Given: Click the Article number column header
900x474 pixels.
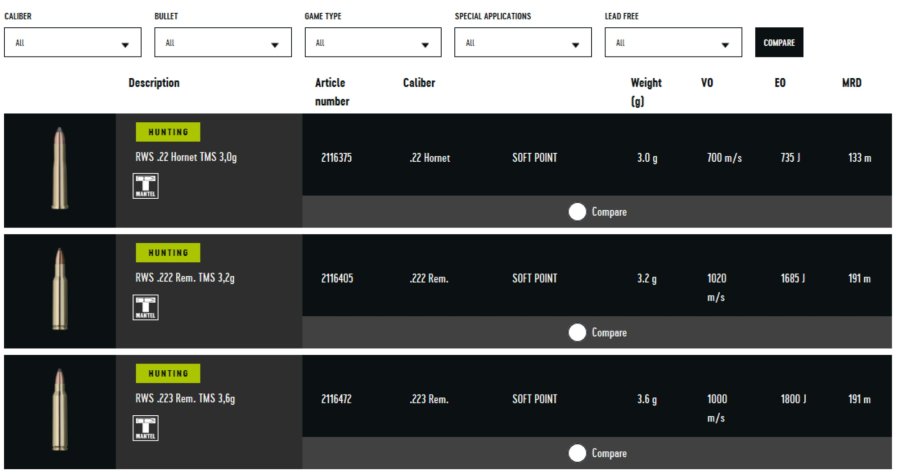Looking at the screenshot, I should coord(332,92).
